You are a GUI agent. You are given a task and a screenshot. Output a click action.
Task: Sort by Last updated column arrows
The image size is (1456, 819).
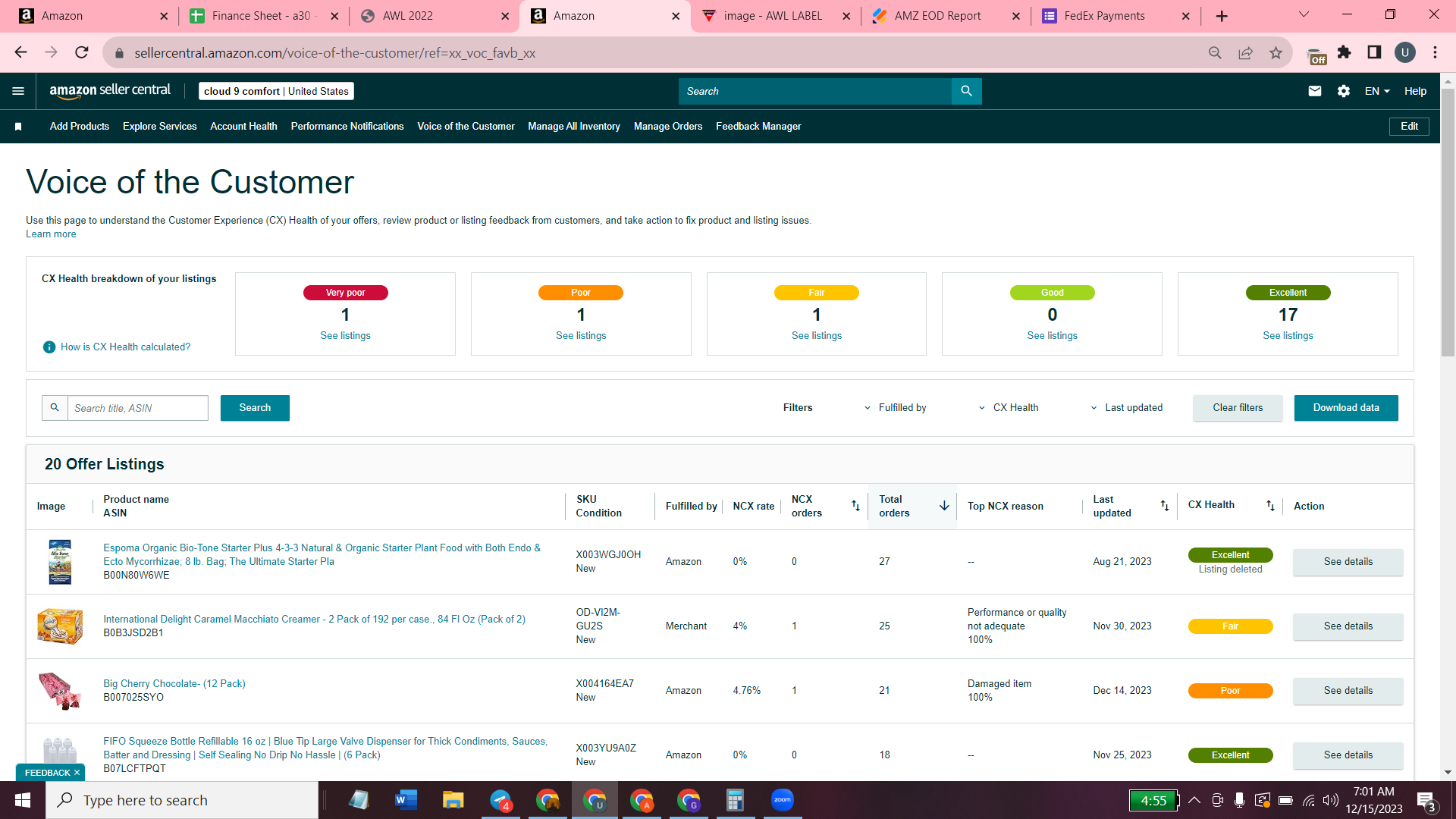tap(1165, 506)
